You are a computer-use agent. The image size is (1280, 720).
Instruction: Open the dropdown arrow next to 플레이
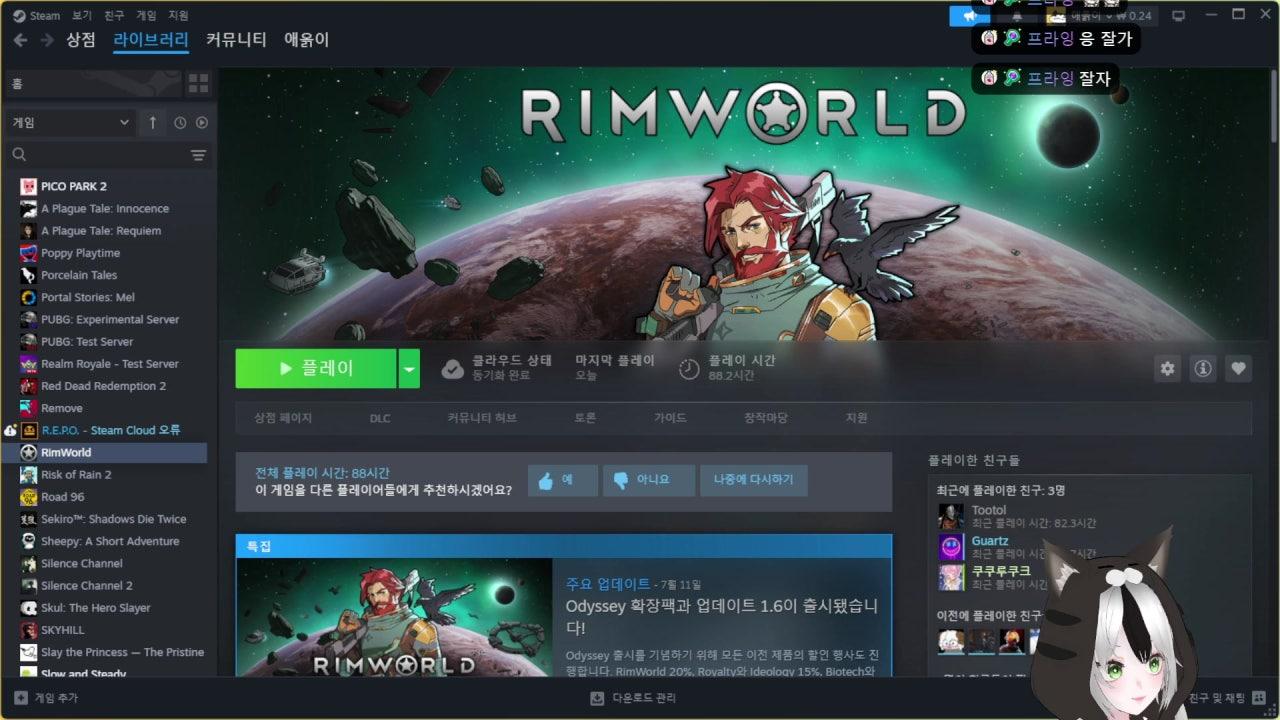409,368
